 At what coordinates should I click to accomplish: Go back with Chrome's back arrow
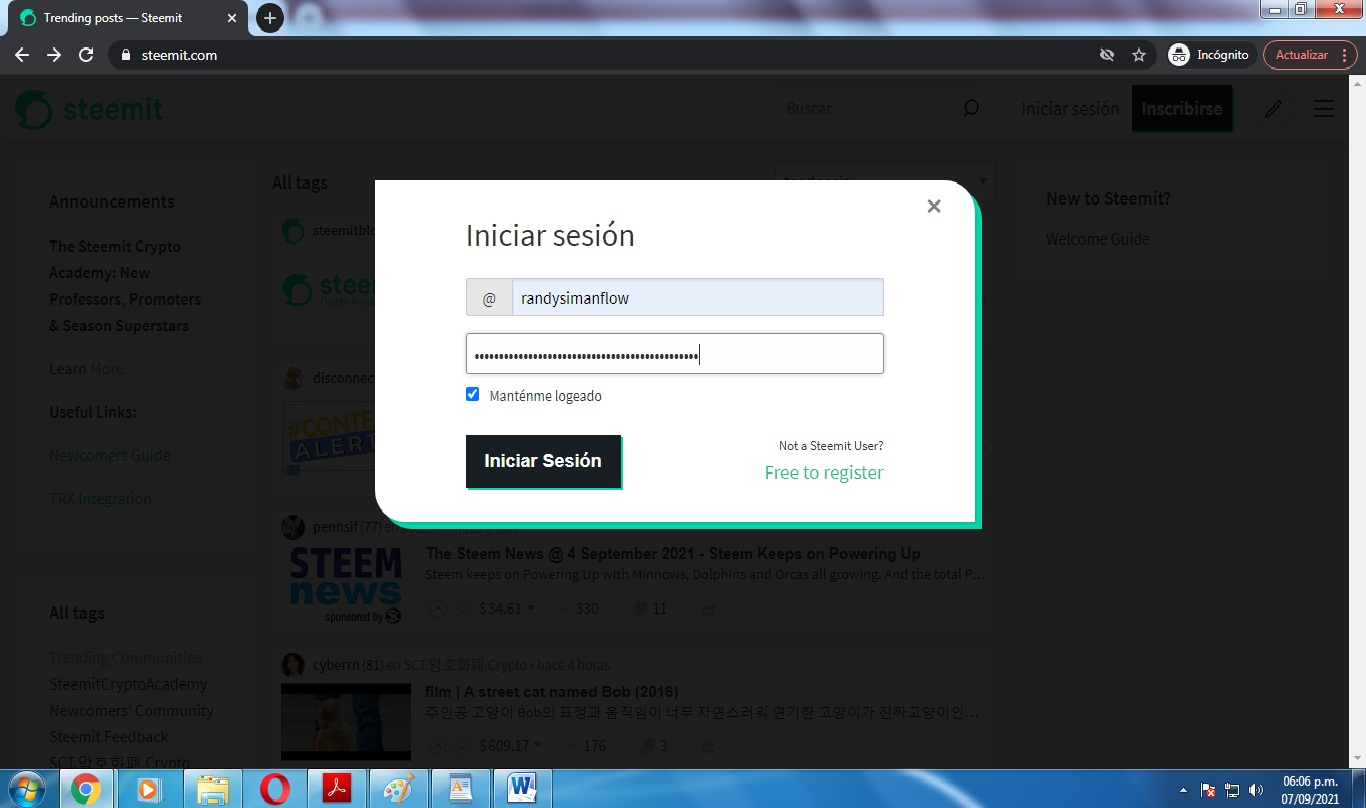point(22,55)
